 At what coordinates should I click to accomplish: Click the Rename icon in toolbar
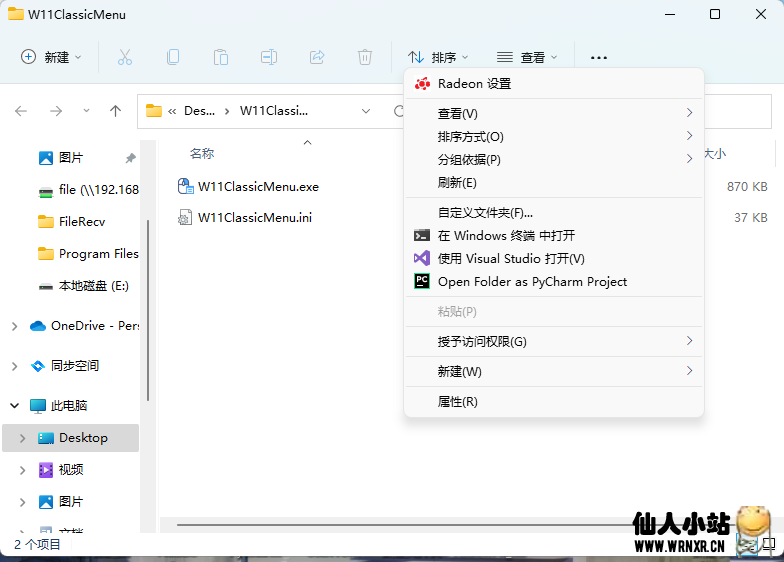268,58
